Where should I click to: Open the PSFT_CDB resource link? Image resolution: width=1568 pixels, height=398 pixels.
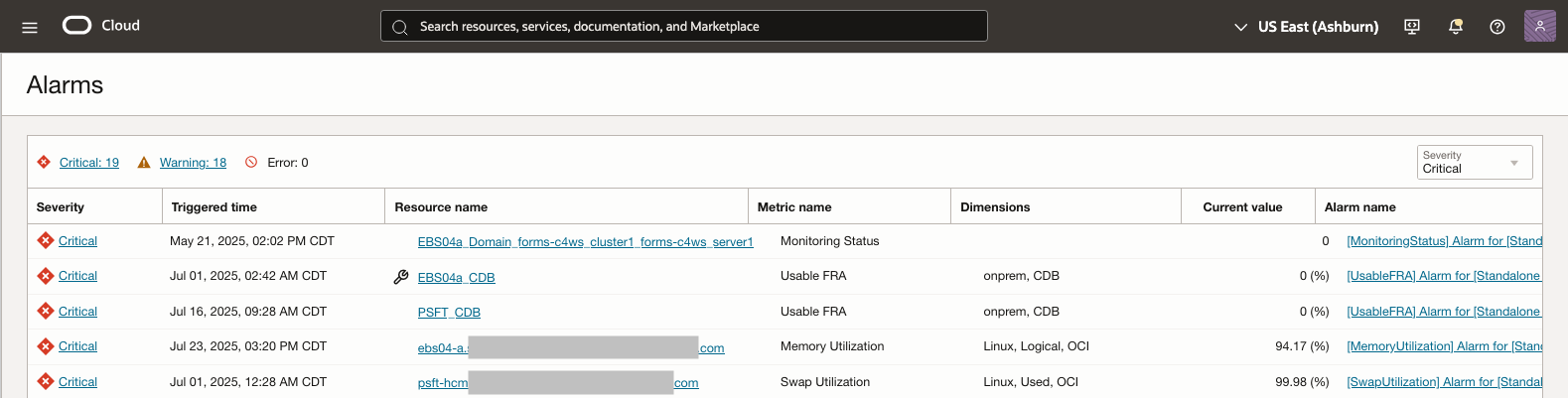click(449, 313)
